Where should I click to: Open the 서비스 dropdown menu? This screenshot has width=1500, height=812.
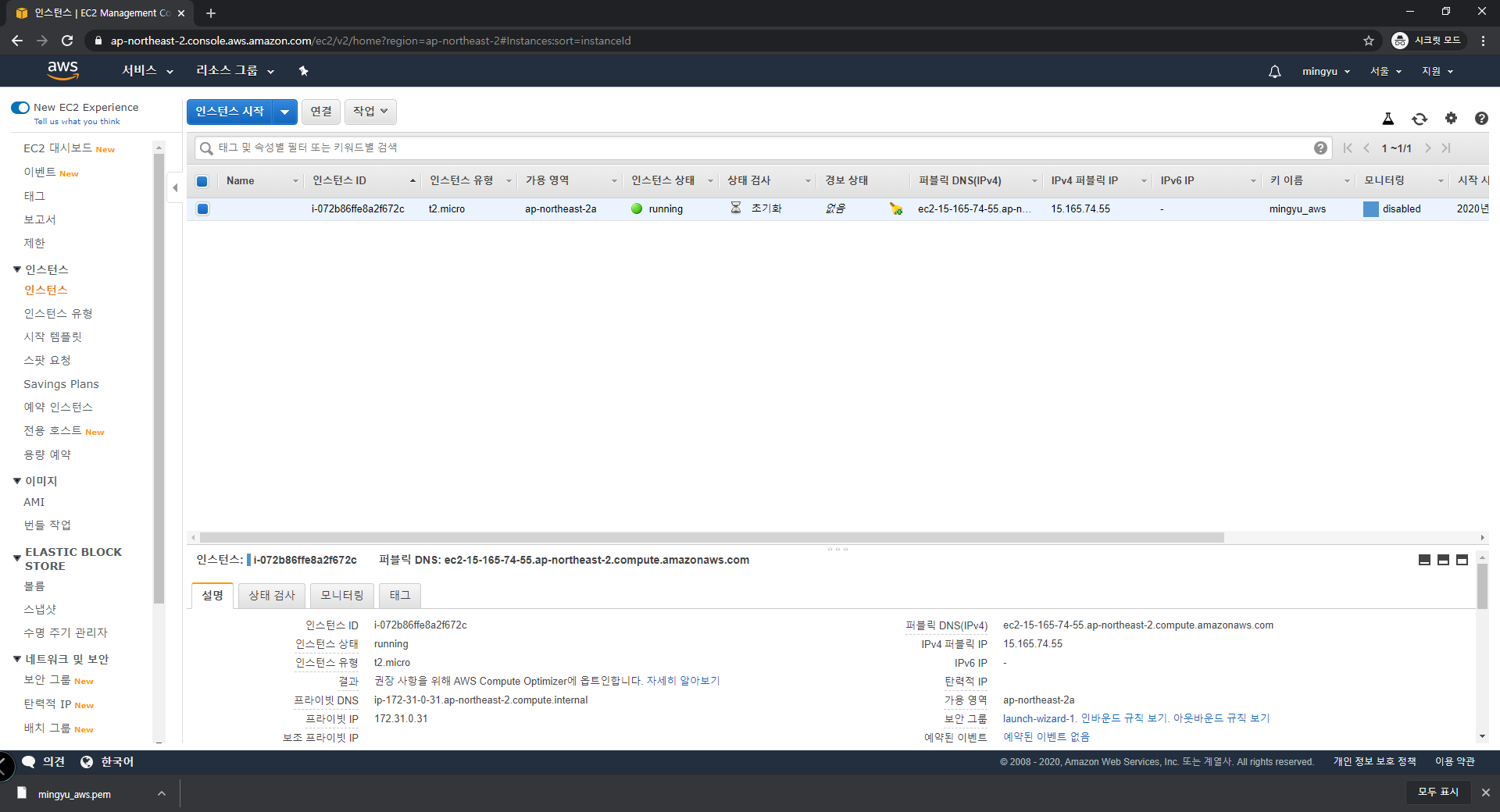coord(148,71)
